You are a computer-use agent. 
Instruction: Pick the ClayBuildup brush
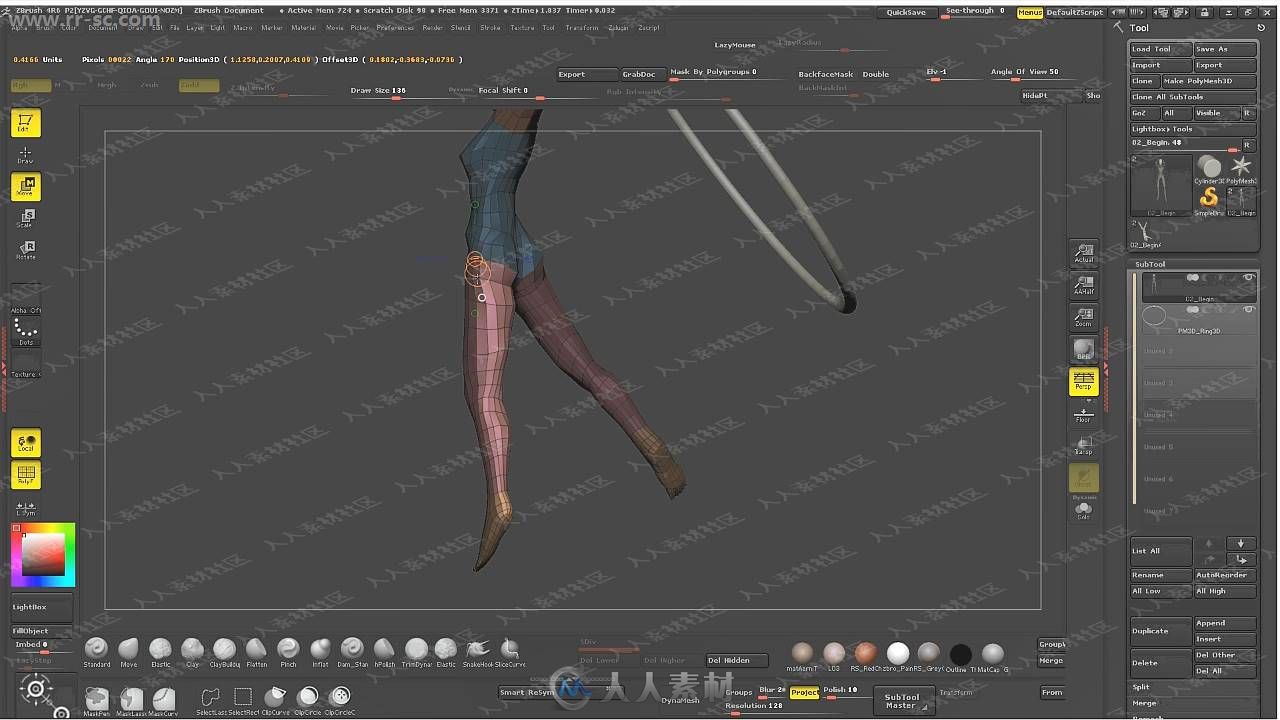point(225,652)
